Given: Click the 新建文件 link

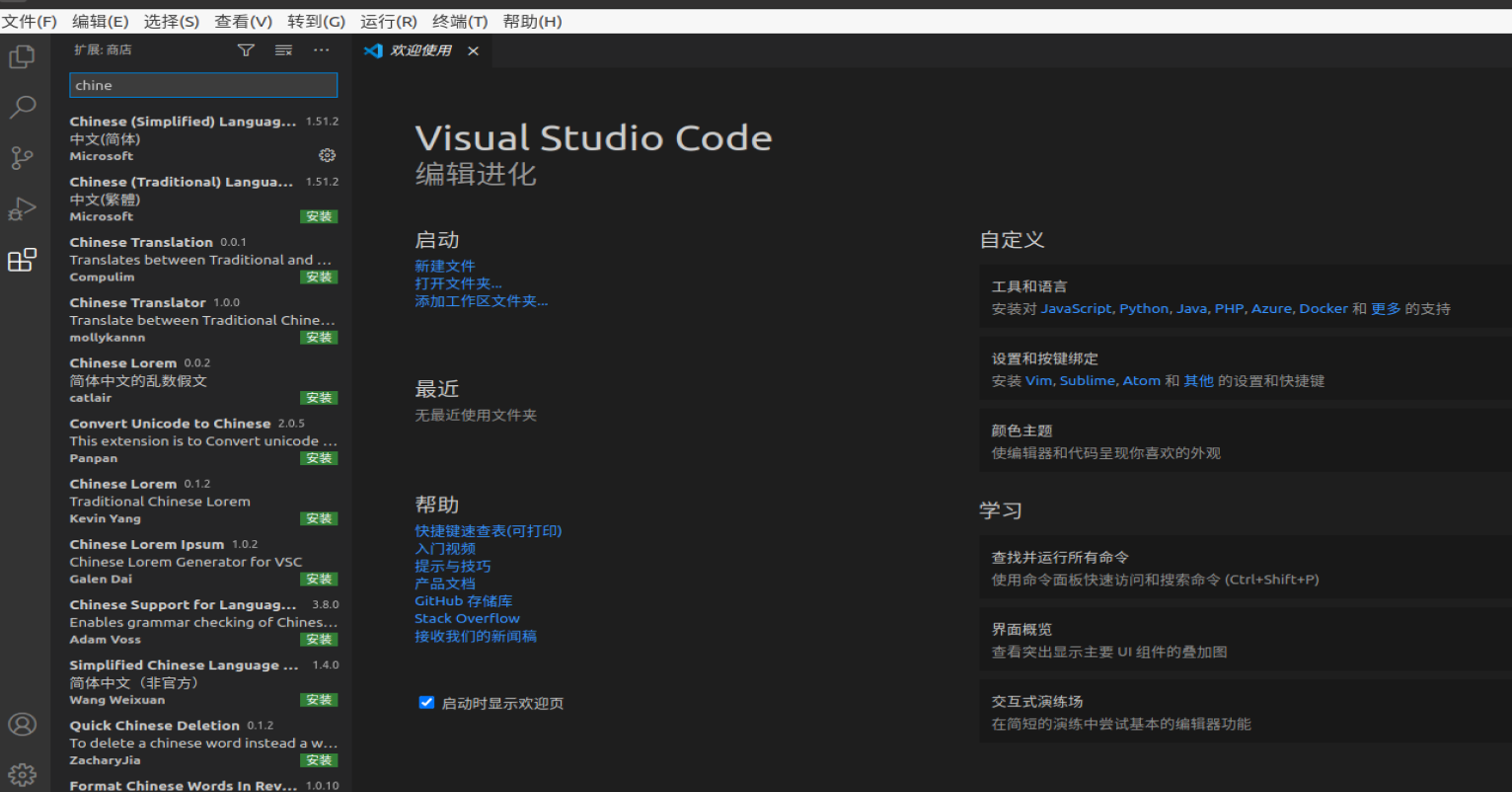Looking at the screenshot, I should (x=445, y=266).
